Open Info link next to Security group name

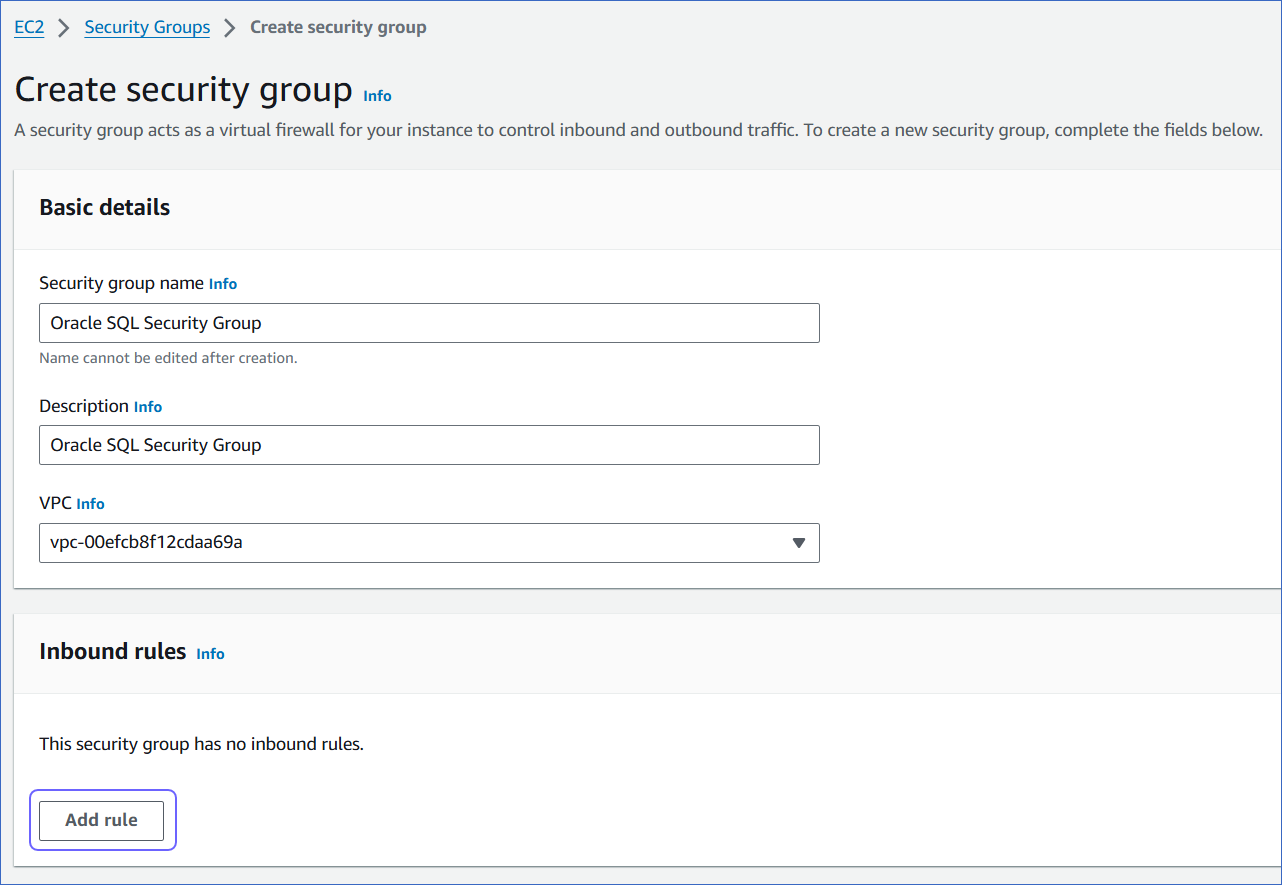coord(223,284)
